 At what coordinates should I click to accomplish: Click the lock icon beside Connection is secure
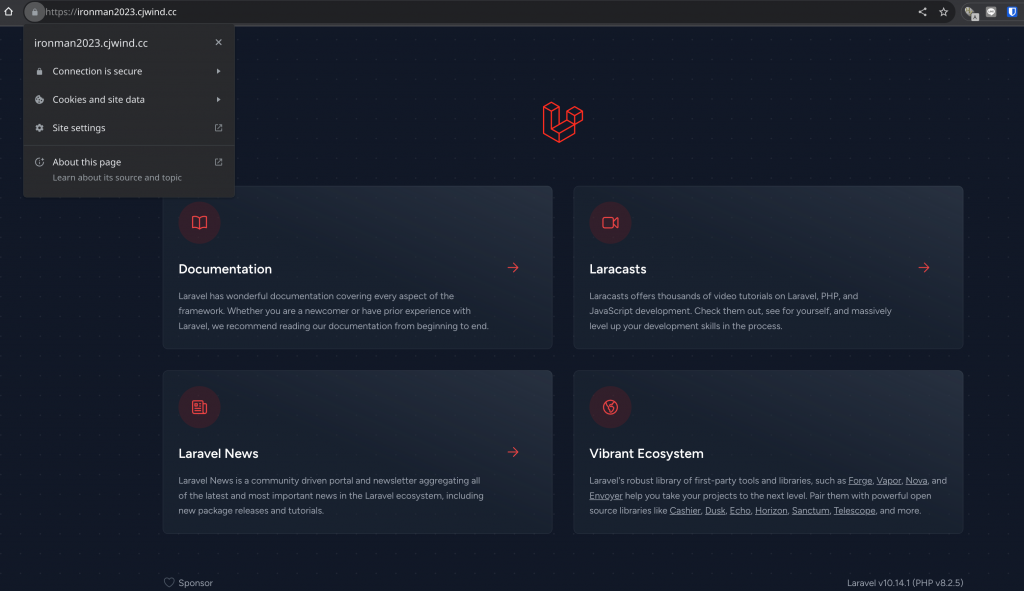pos(39,71)
